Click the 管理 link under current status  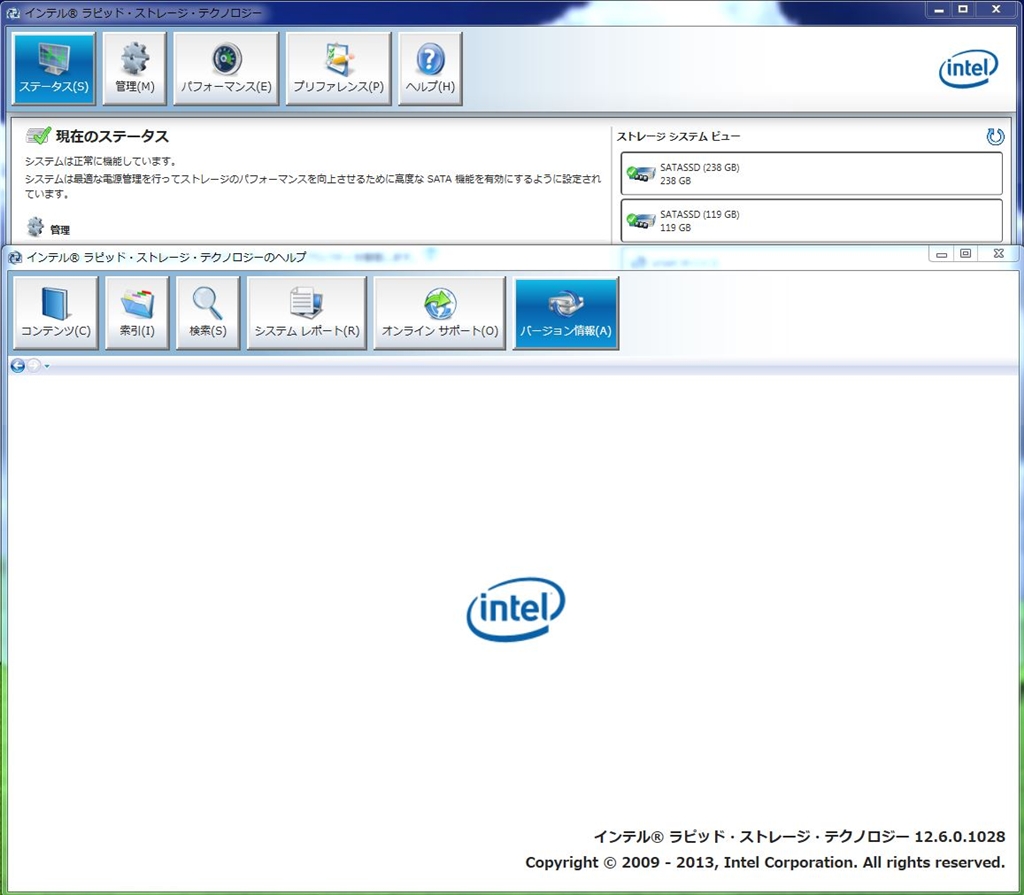(60, 230)
